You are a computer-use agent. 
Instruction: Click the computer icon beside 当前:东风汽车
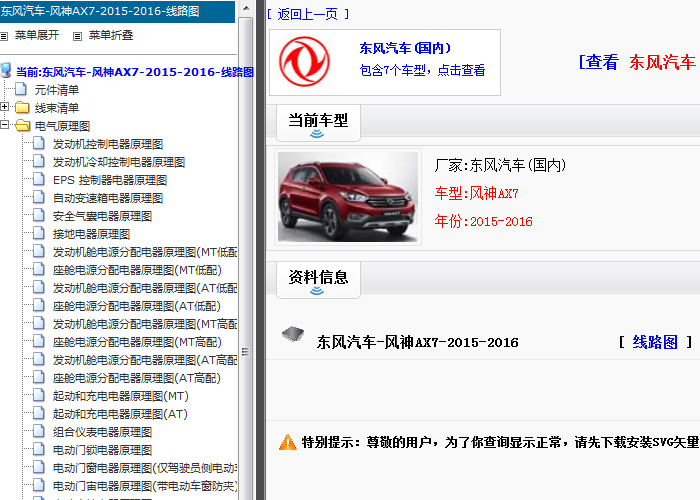click(x=6, y=71)
